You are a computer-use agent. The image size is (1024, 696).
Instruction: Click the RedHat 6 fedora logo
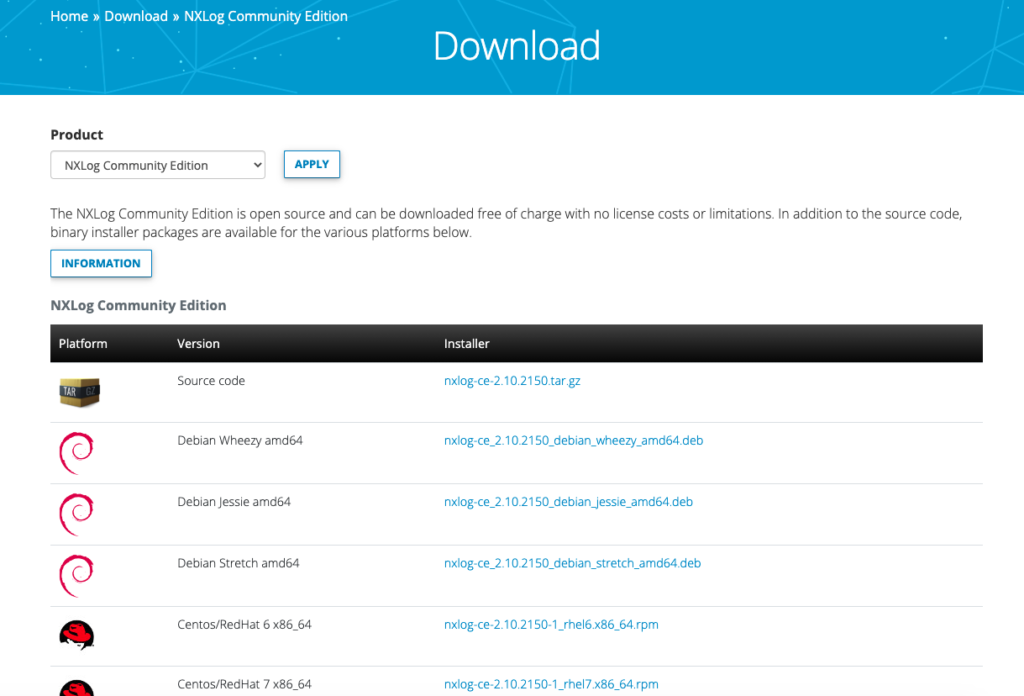click(x=76, y=635)
